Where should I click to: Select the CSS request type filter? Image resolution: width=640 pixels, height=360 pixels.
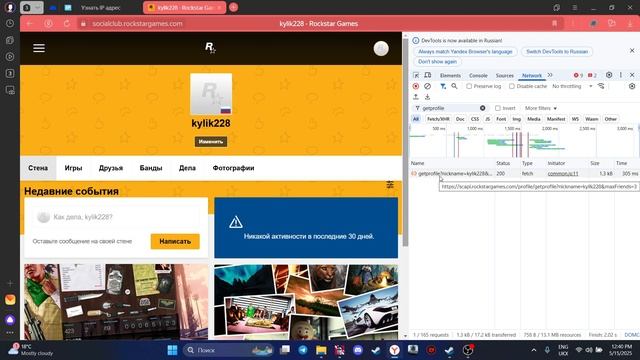(475, 119)
